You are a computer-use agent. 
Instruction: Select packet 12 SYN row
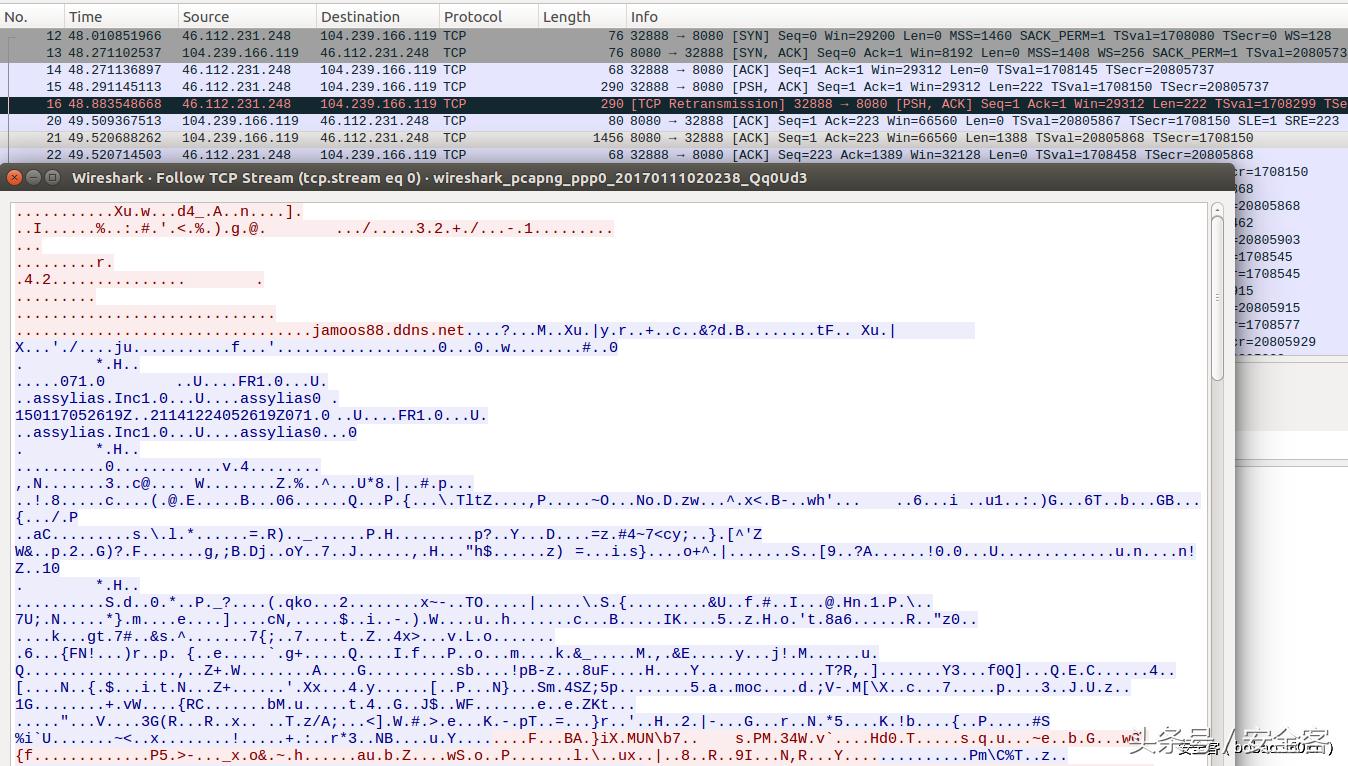[674, 36]
